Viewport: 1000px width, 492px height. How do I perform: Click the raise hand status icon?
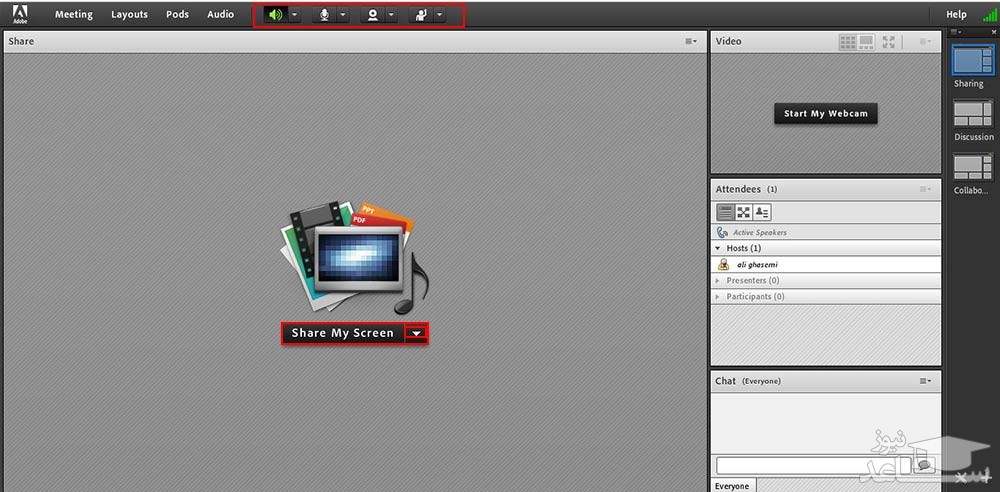[422, 15]
